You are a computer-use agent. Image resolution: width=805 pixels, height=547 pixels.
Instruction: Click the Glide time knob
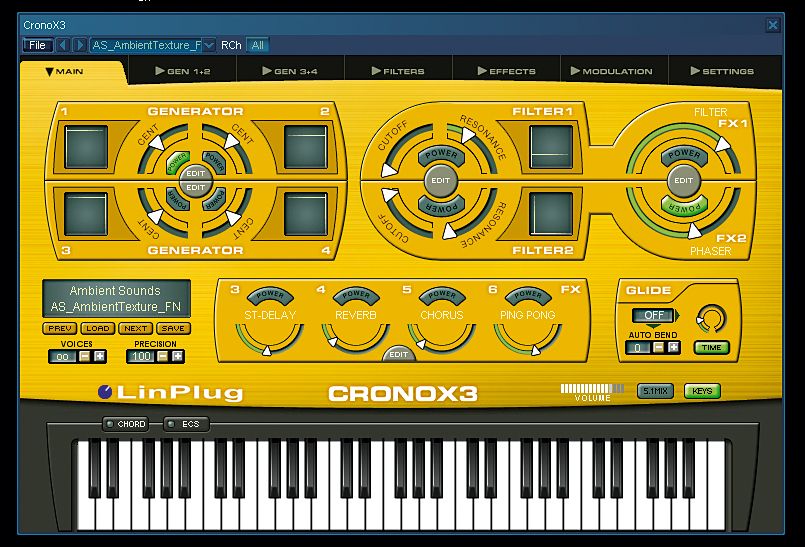point(711,319)
